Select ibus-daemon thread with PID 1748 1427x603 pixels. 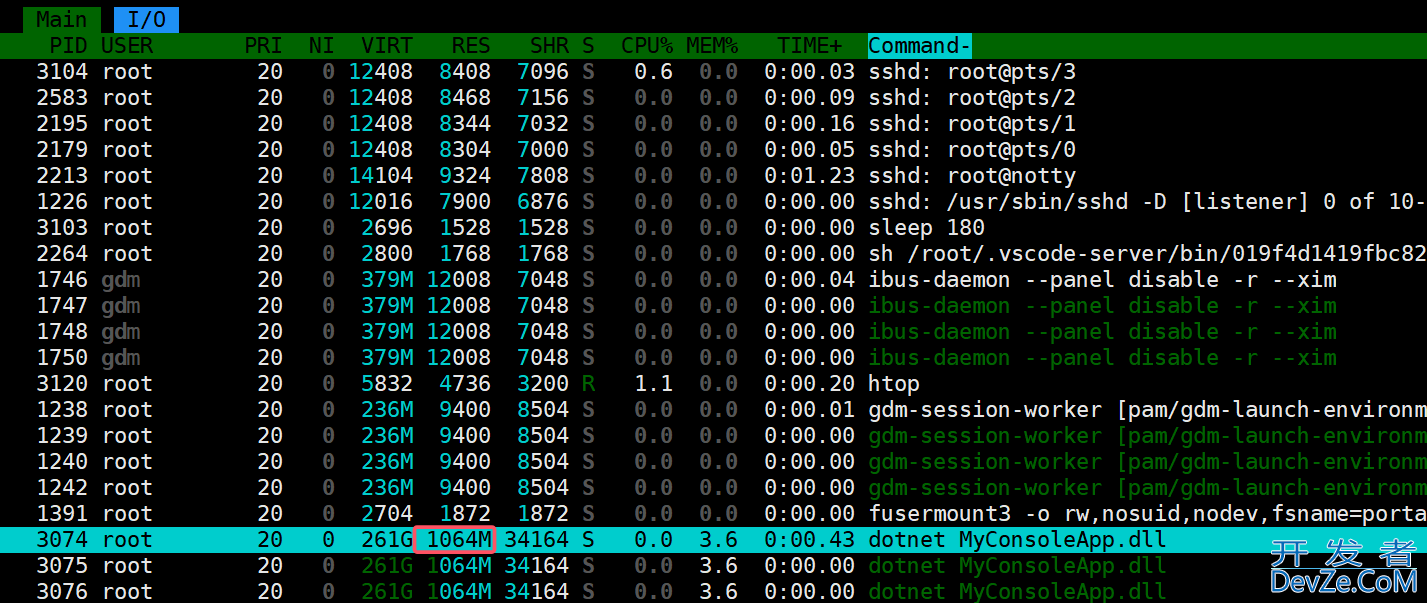click(713, 332)
